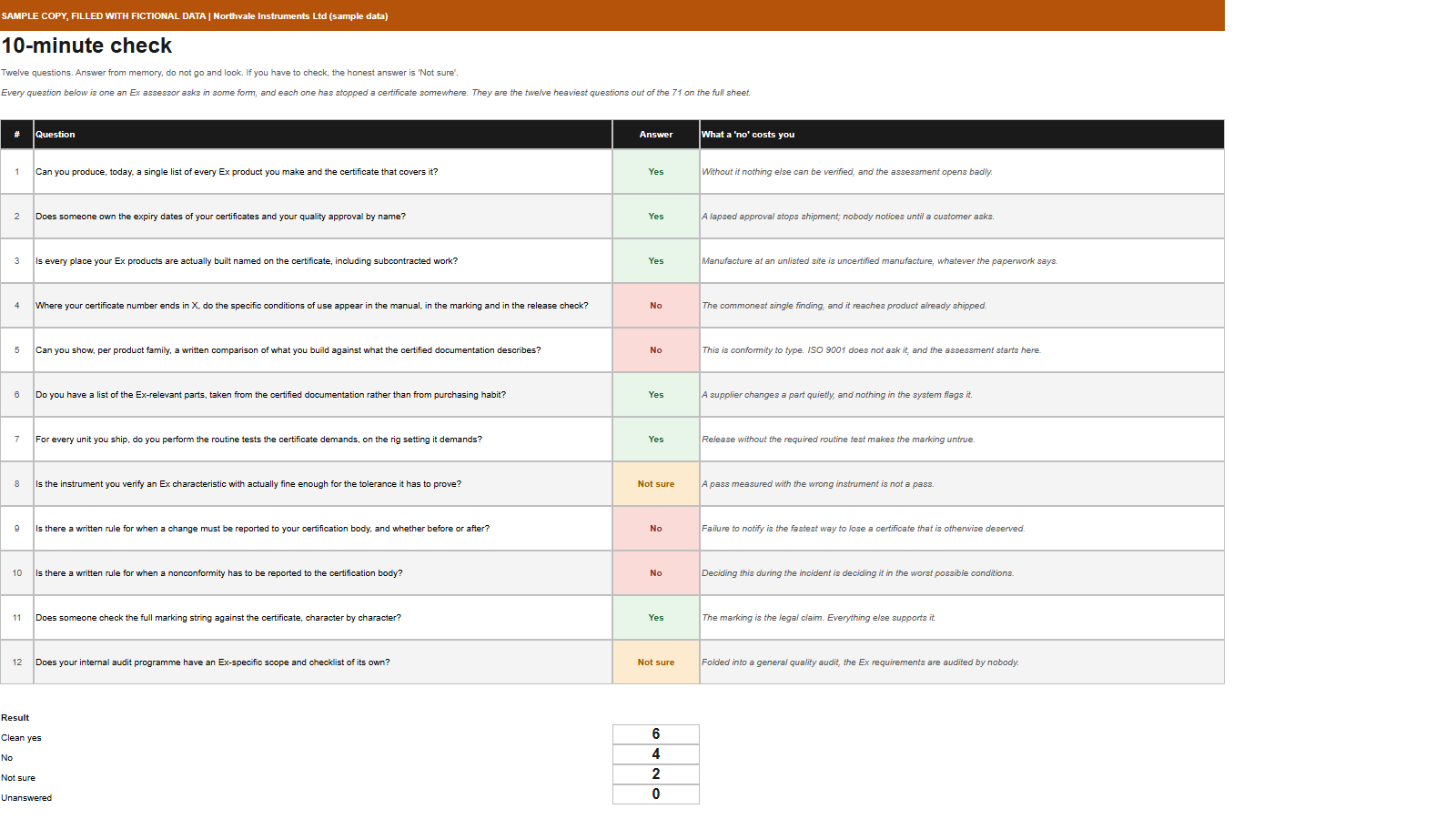Screen dimensions: 1456x819
Task: Select the row number 9 cell
Action: point(16,529)
